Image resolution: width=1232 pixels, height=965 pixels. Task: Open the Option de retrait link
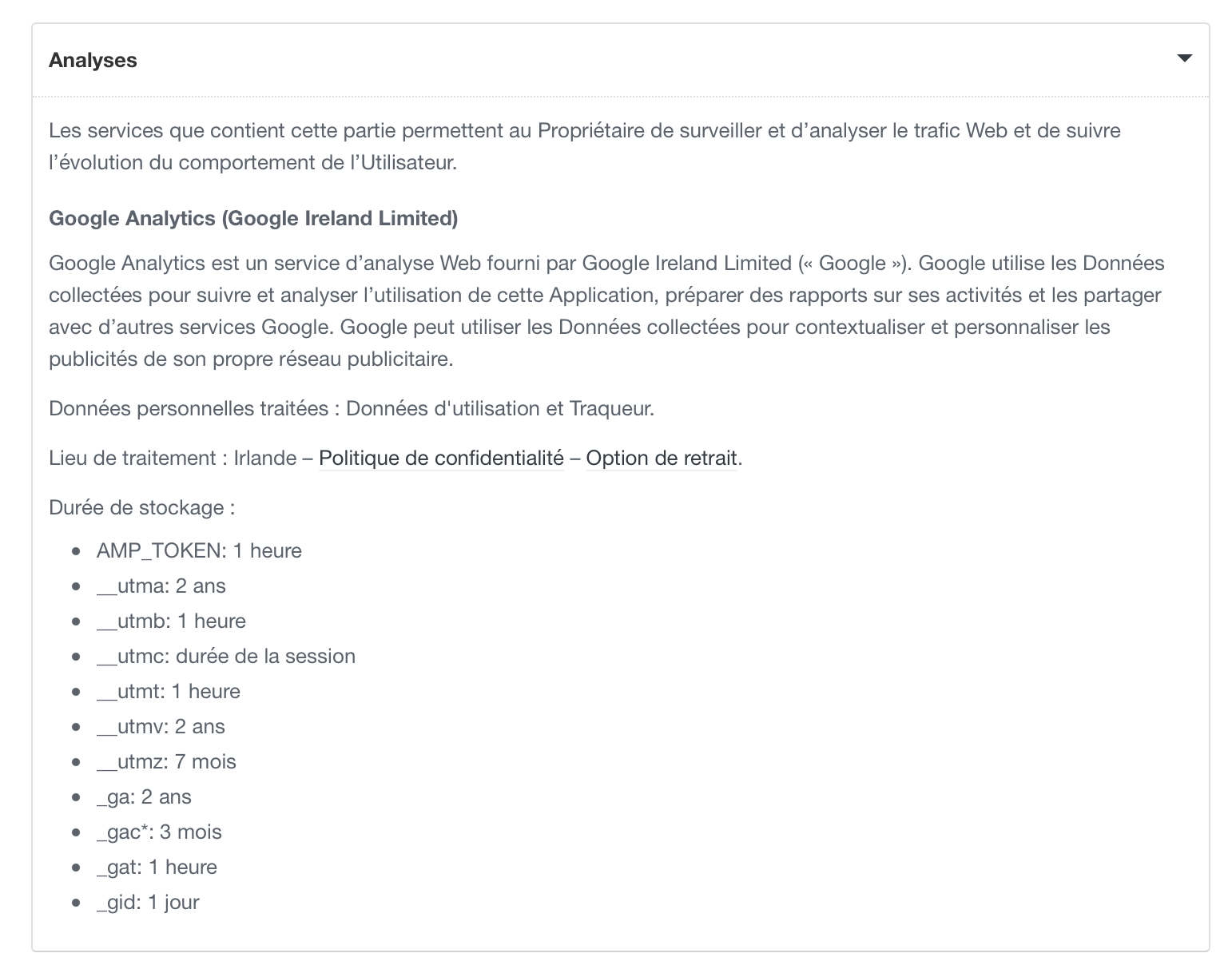pyautogui.click(x=662, y=459)
